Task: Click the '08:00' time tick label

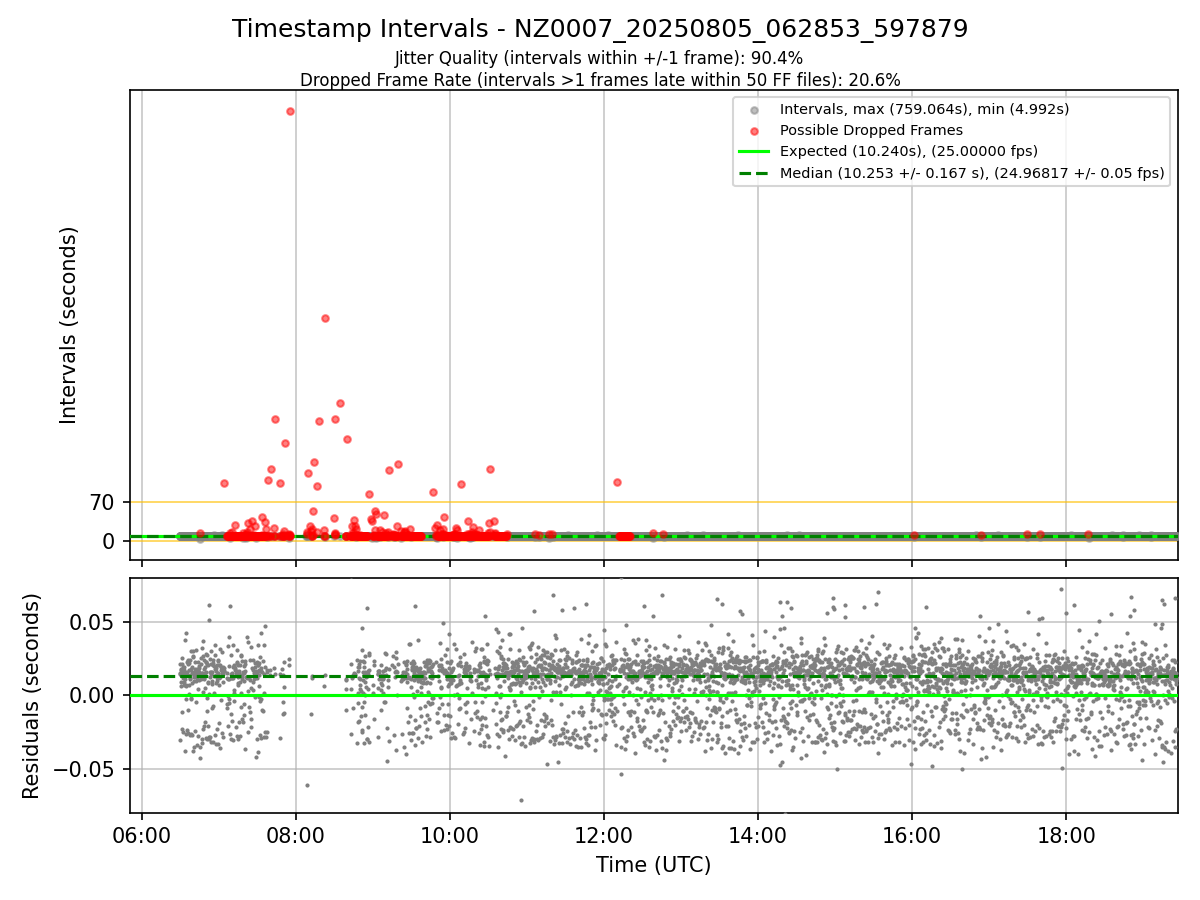Action: click(296, 835)
